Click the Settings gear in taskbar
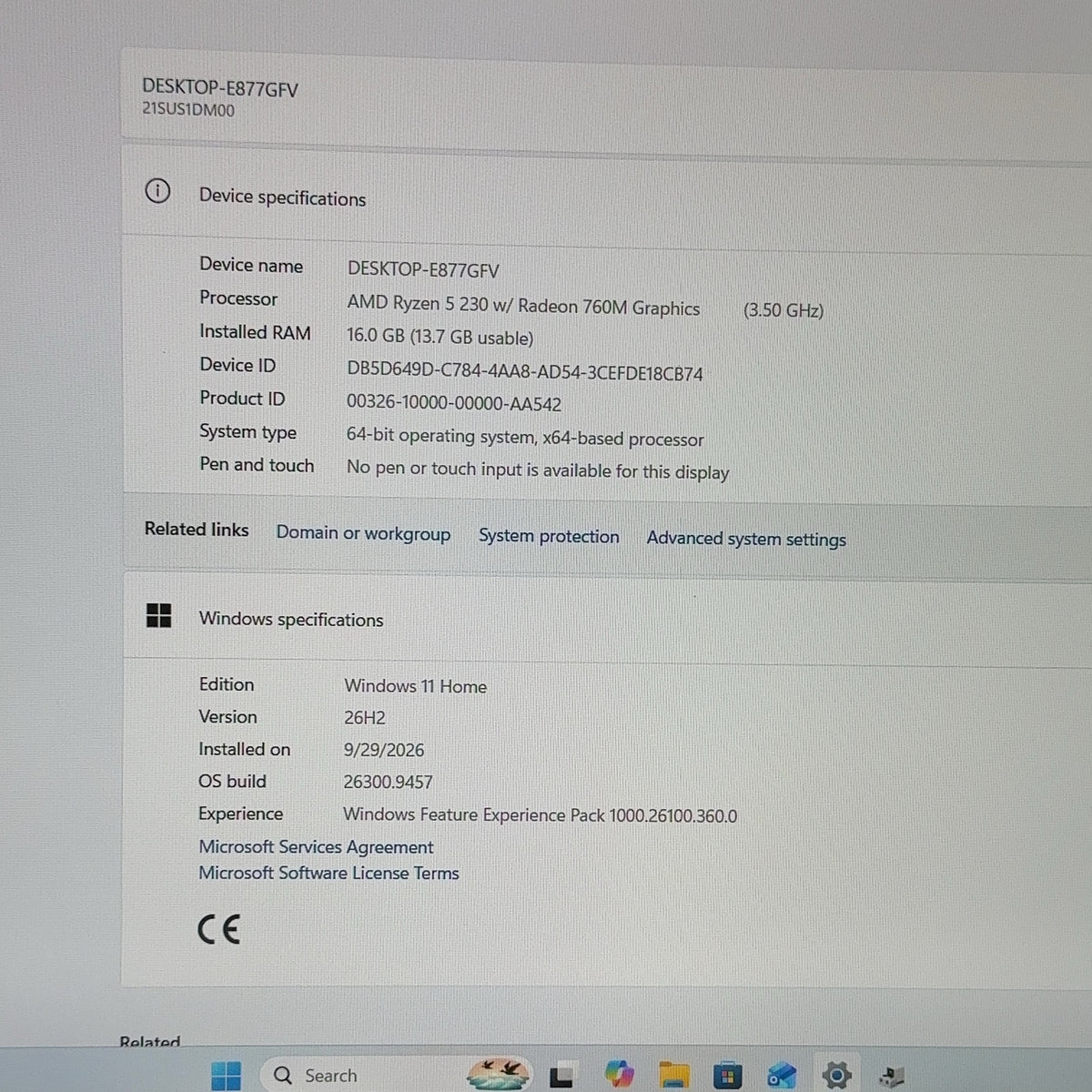 coord(835,1076)
